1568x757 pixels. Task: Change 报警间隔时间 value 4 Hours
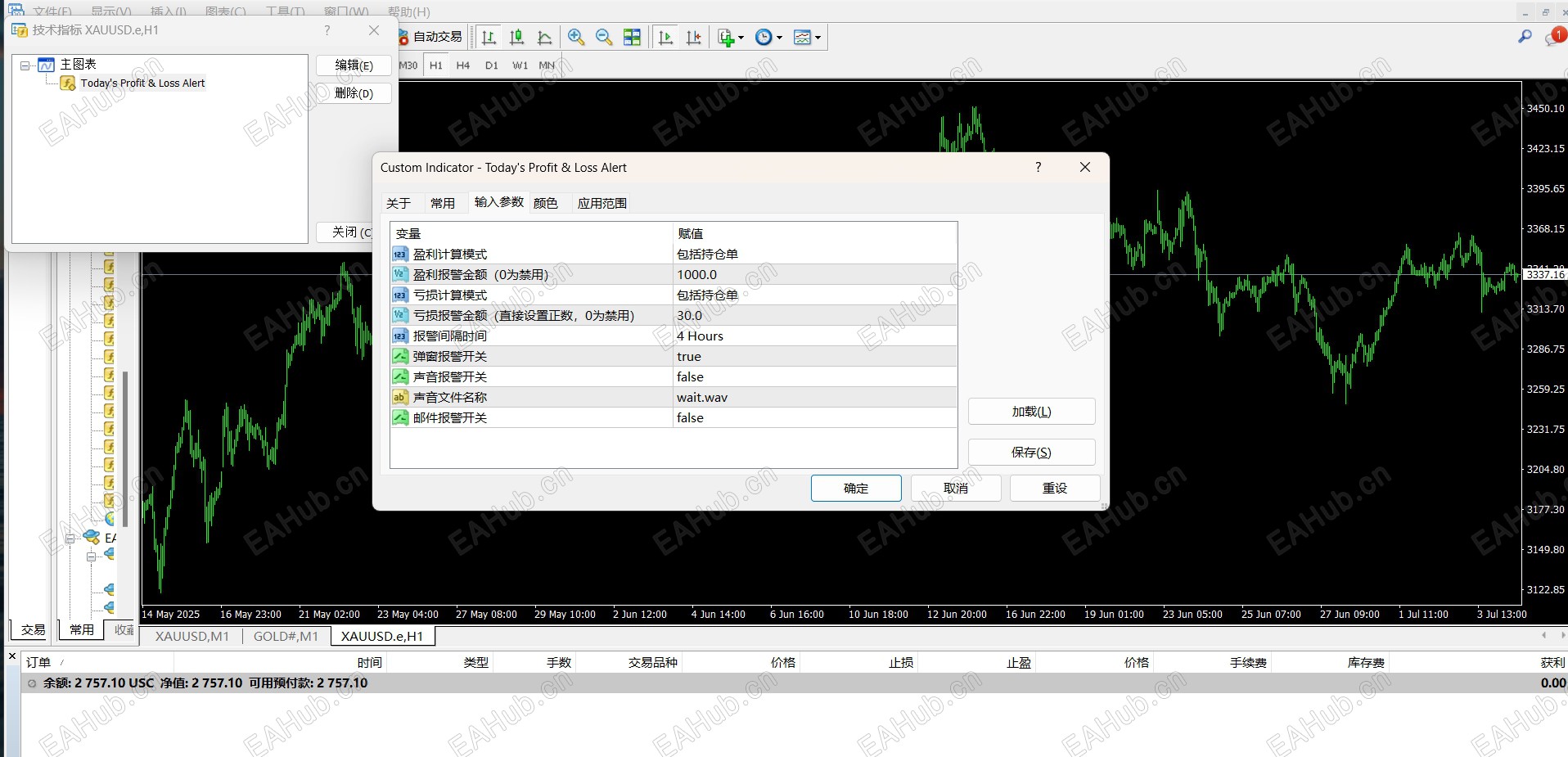click(815, 336)
